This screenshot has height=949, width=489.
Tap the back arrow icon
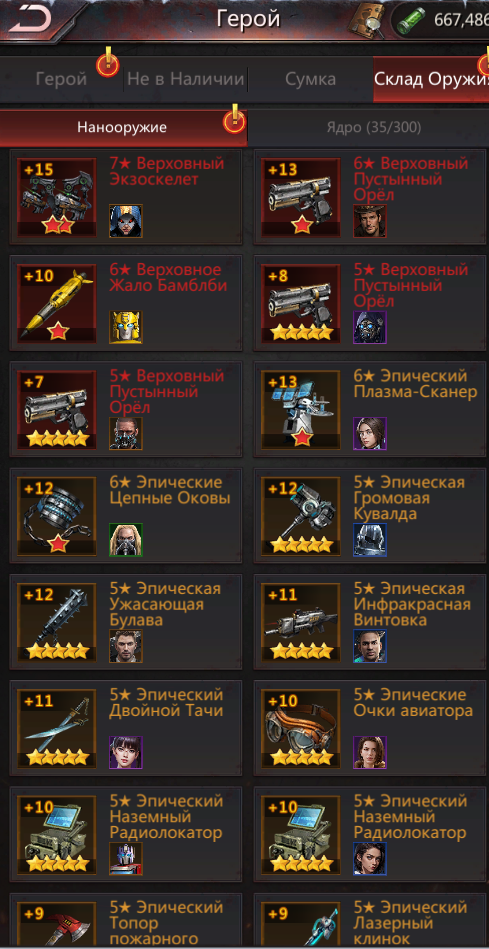(30, 20)
